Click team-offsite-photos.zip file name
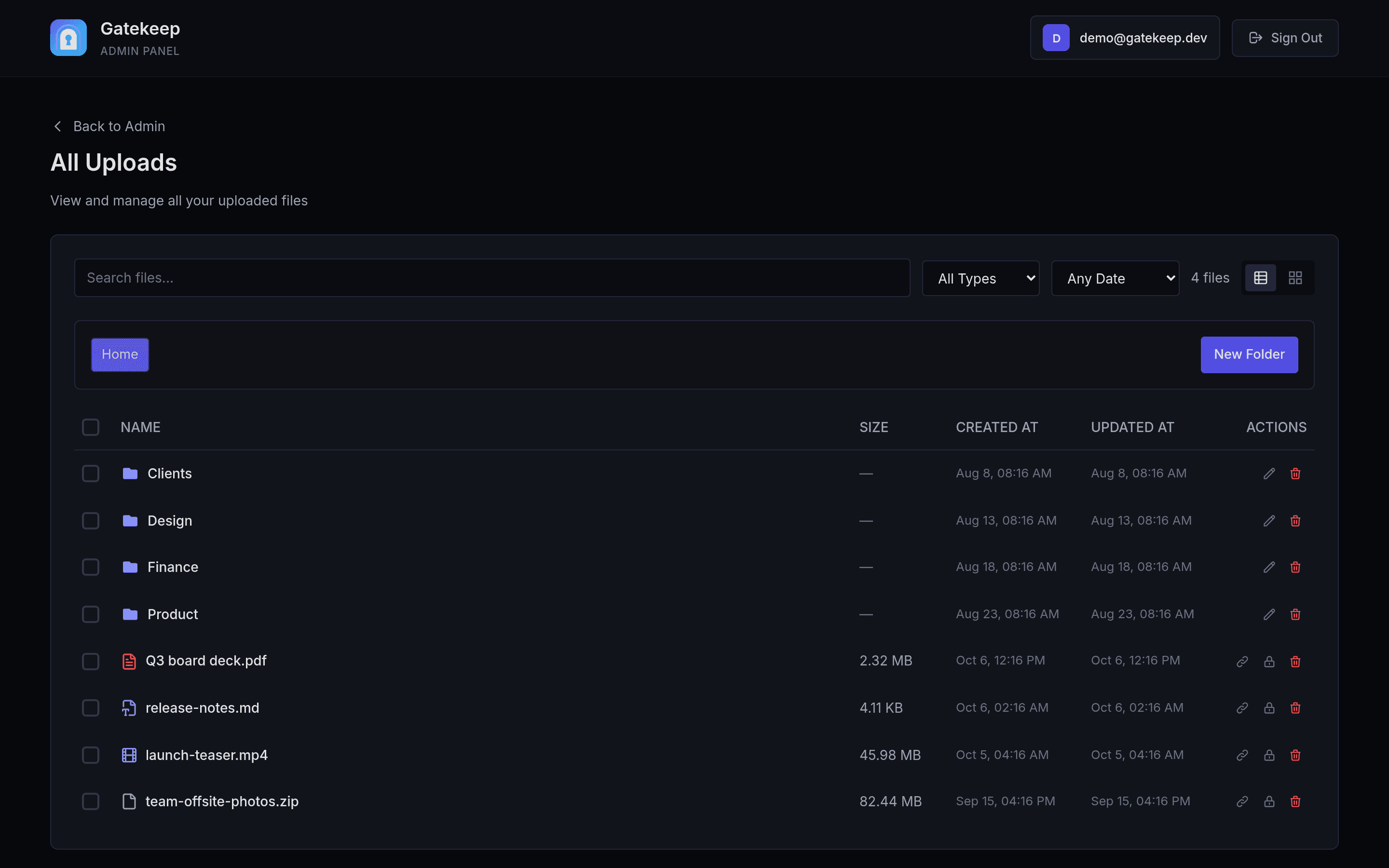The height and width of the screenshot is (868, 1389). (222, 801)
